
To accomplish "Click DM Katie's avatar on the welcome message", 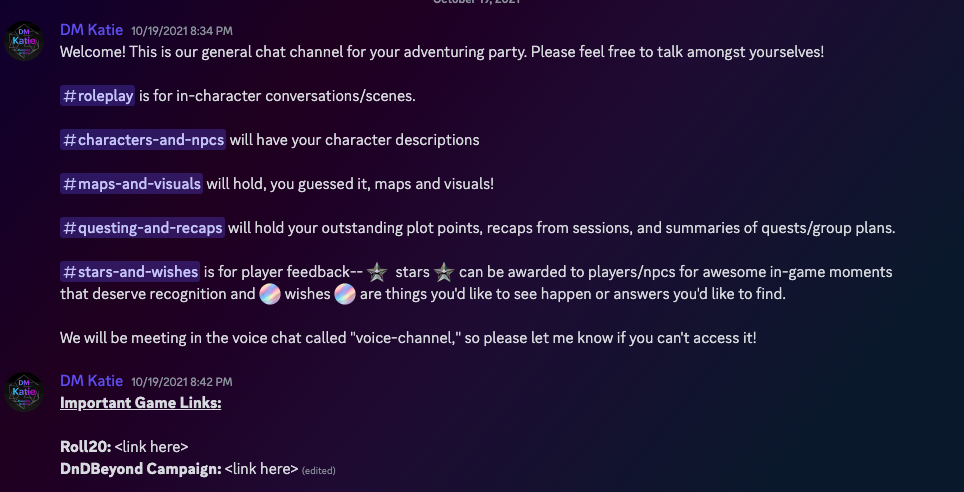I will pos(24,40).
